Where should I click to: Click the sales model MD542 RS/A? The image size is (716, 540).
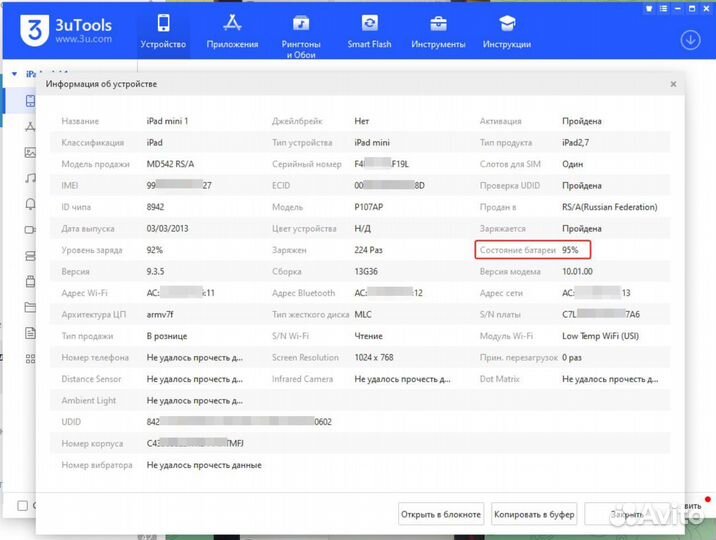(170, 164)
